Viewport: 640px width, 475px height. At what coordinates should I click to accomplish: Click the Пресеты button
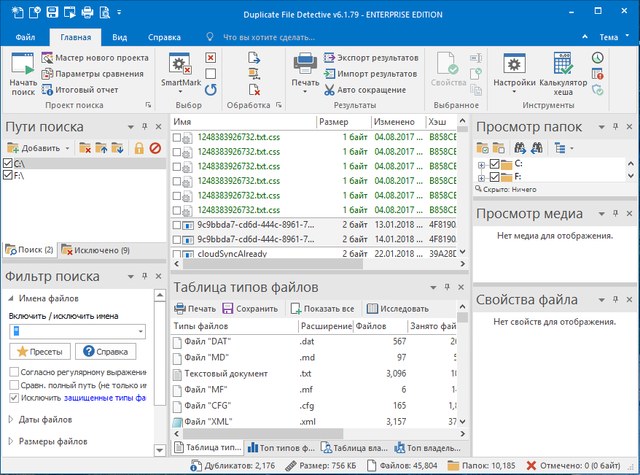(x=38, y=351)
